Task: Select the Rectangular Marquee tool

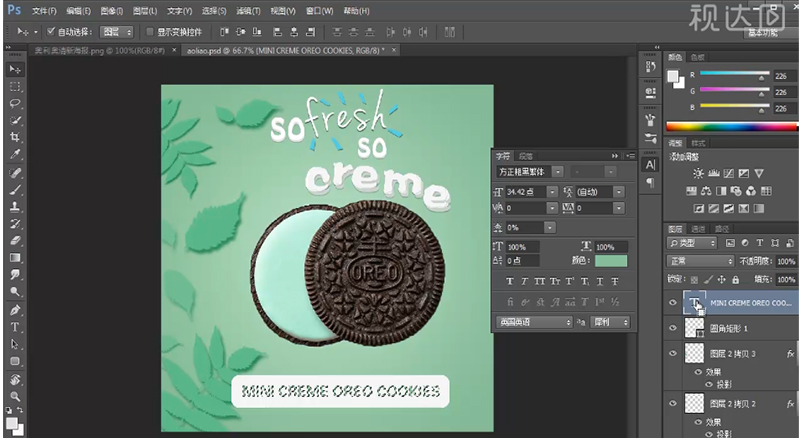Action: (15, 86)
